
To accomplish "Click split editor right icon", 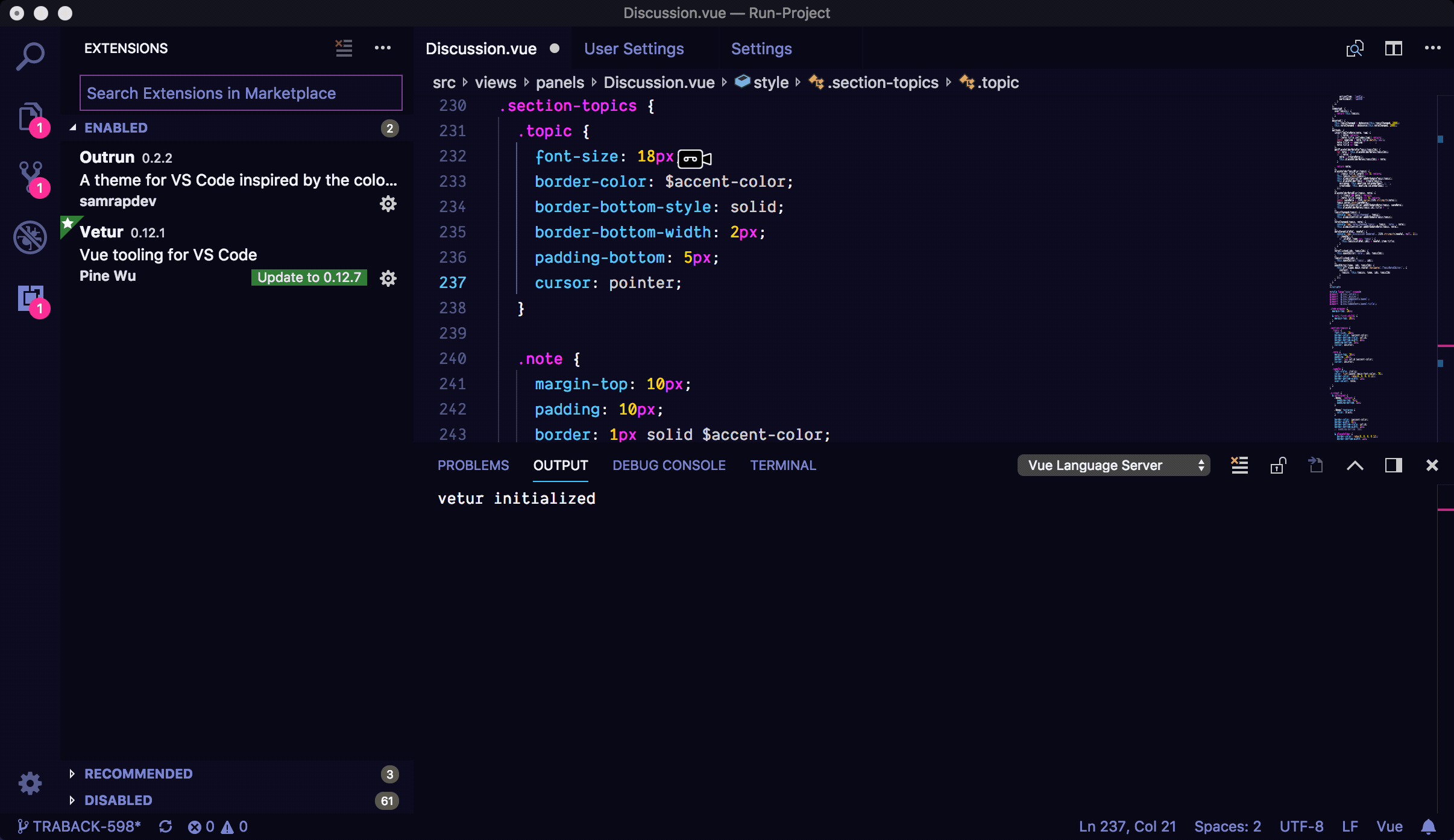I will [1393, 48].
